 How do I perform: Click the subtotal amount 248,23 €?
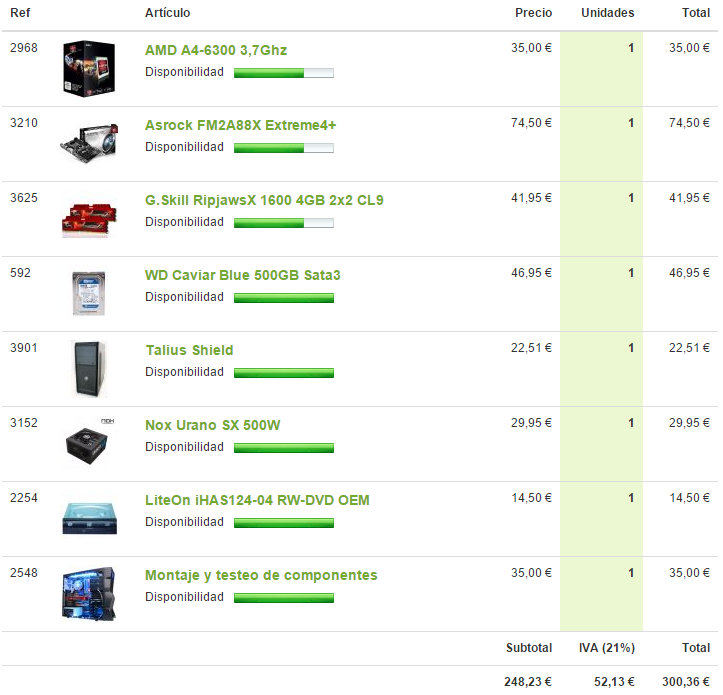click(528, 682)
